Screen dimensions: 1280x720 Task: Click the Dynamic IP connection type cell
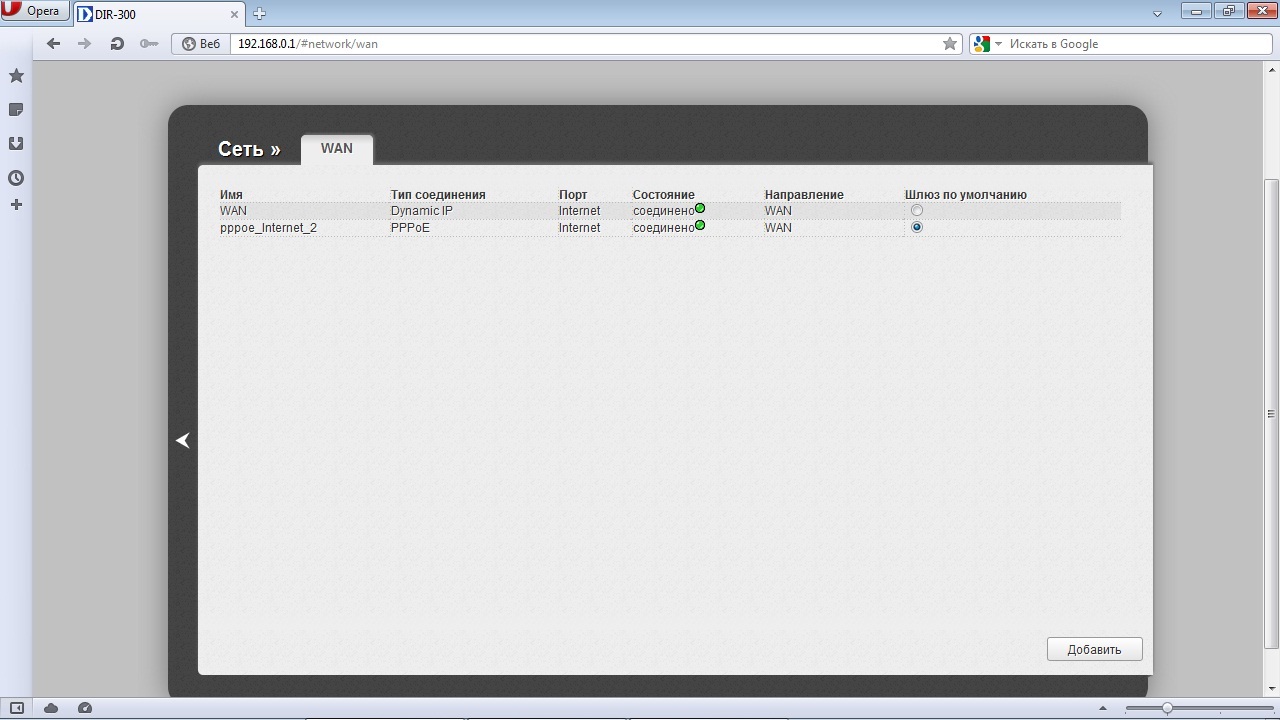(422, 211)
